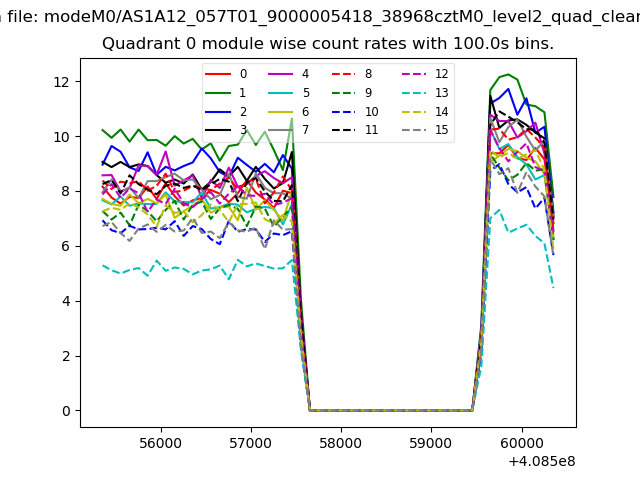Click the black legend line for module 3
The width and height of the screenshot is (640, 480).
click(x=217, y=130)
